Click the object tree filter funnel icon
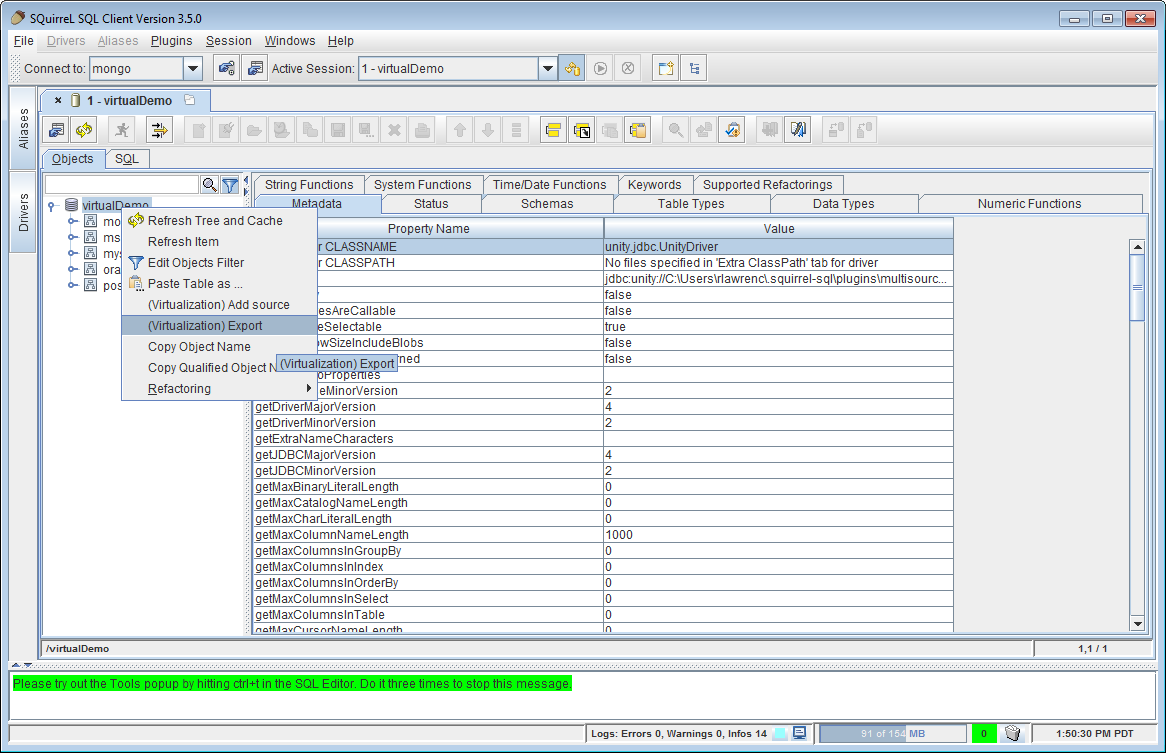The width and height of the screenshot is (1166, 753). pyautogui.click(x=230, y=185)
